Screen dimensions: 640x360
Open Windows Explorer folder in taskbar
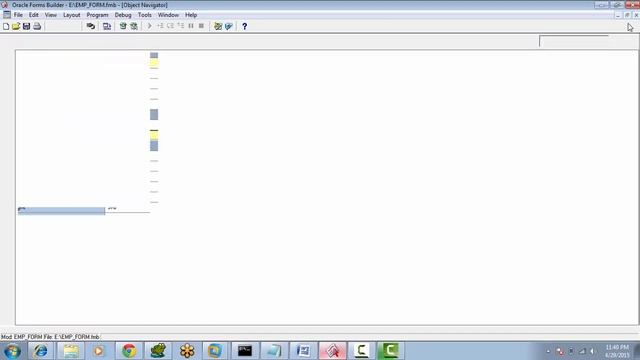pyautogui.click(x=70, y=351)
